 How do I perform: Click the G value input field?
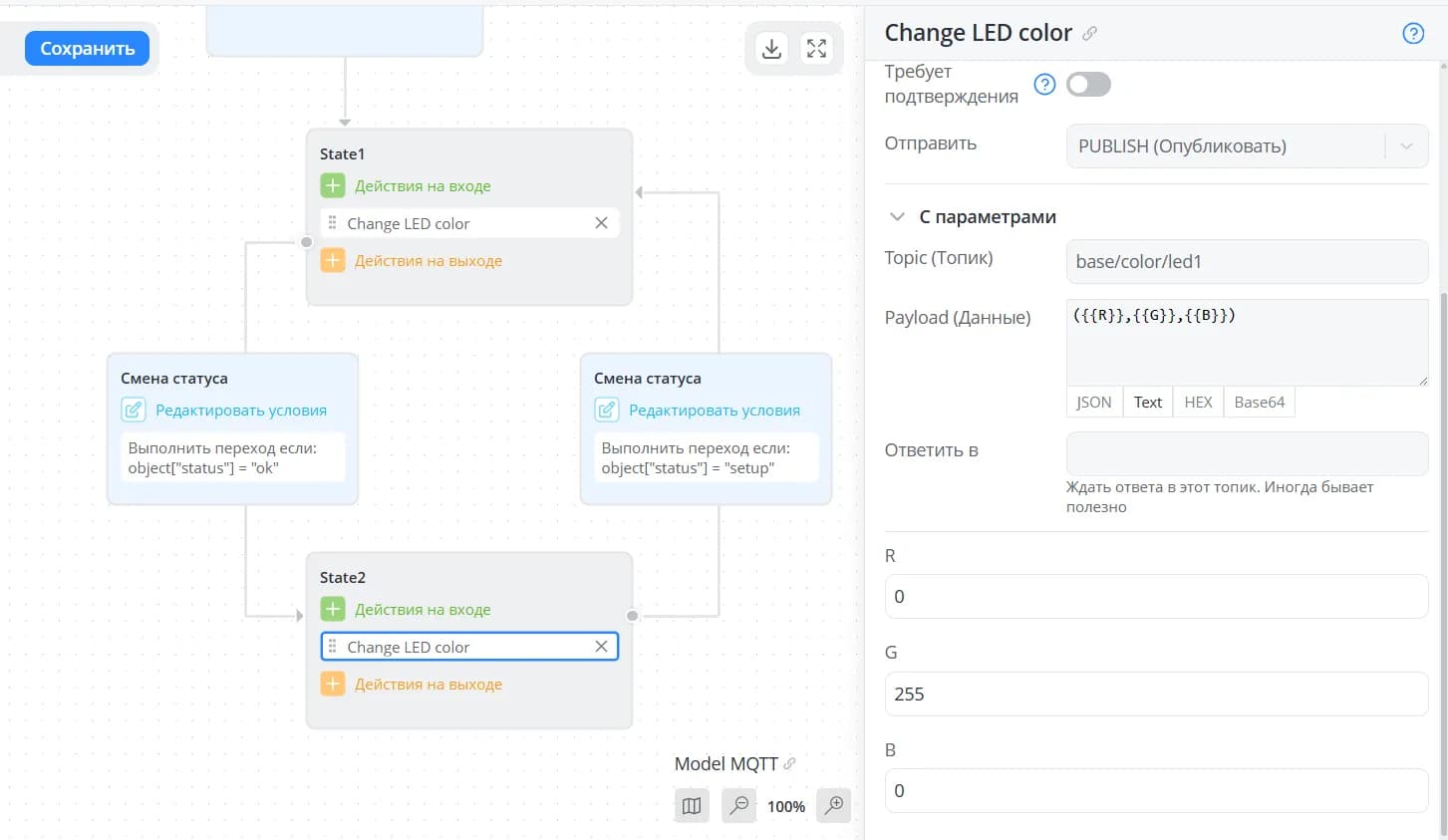click(x=1156, y=694)
